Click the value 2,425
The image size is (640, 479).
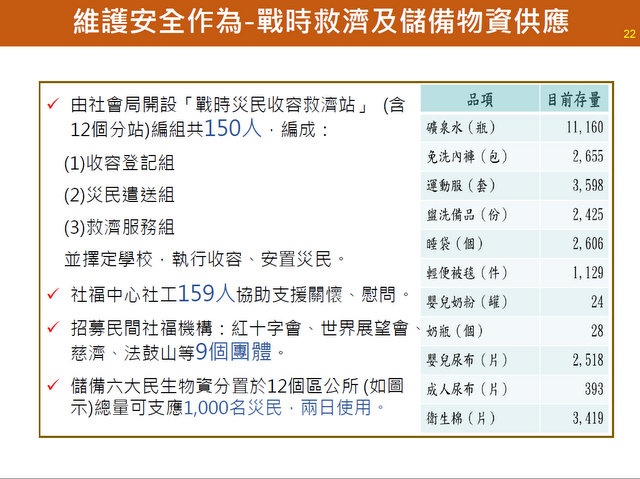pyautogui.click(x=588, y=215)
